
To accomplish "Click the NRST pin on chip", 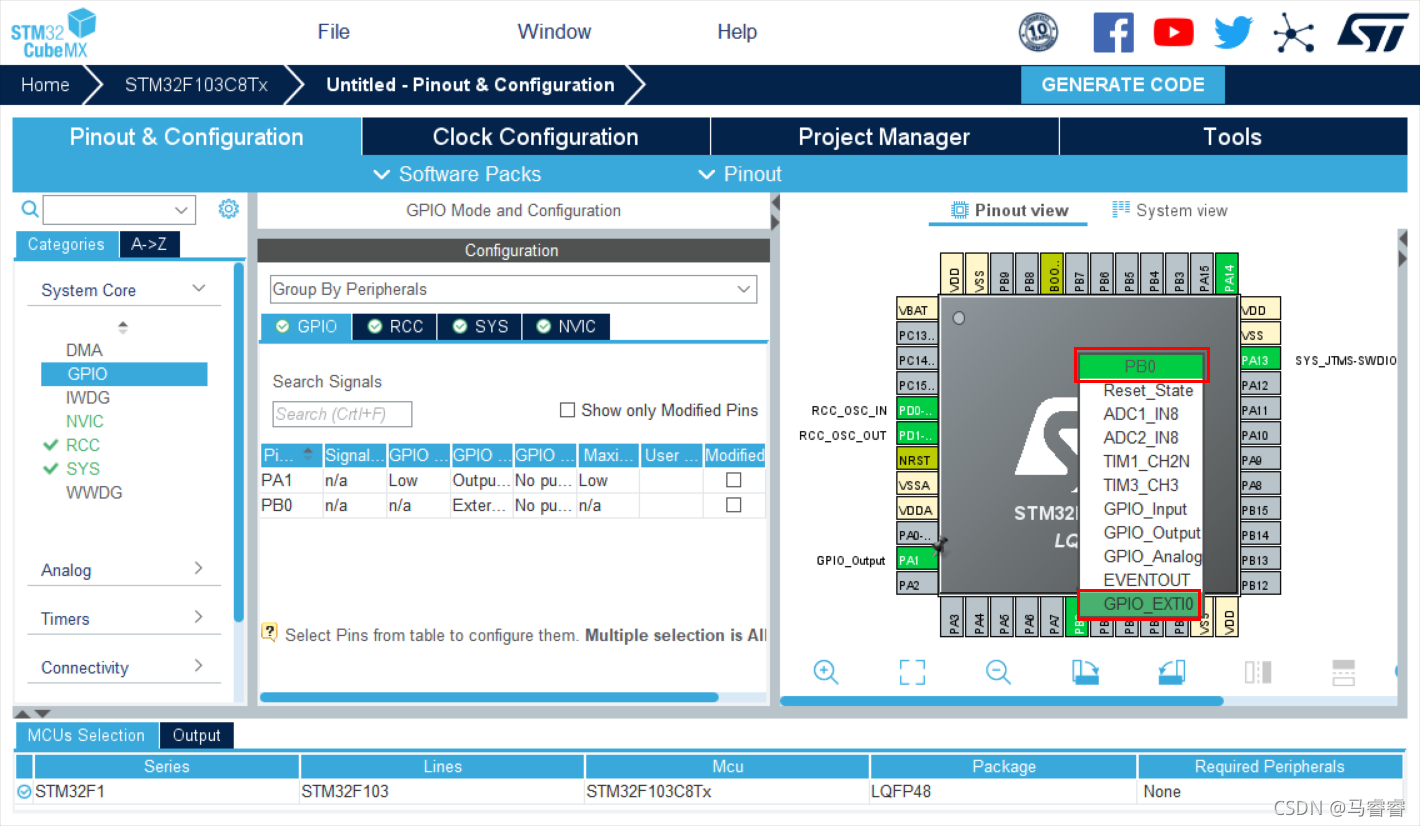I will coord(917,460).
